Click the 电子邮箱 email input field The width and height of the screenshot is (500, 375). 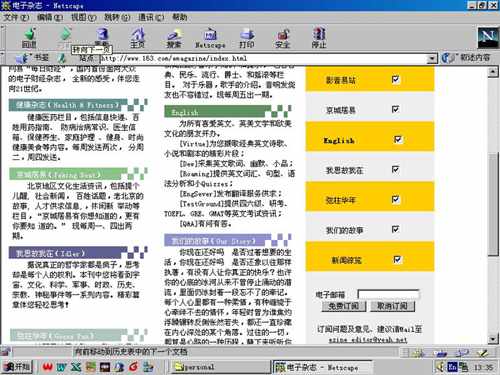(x=389, y=294)
